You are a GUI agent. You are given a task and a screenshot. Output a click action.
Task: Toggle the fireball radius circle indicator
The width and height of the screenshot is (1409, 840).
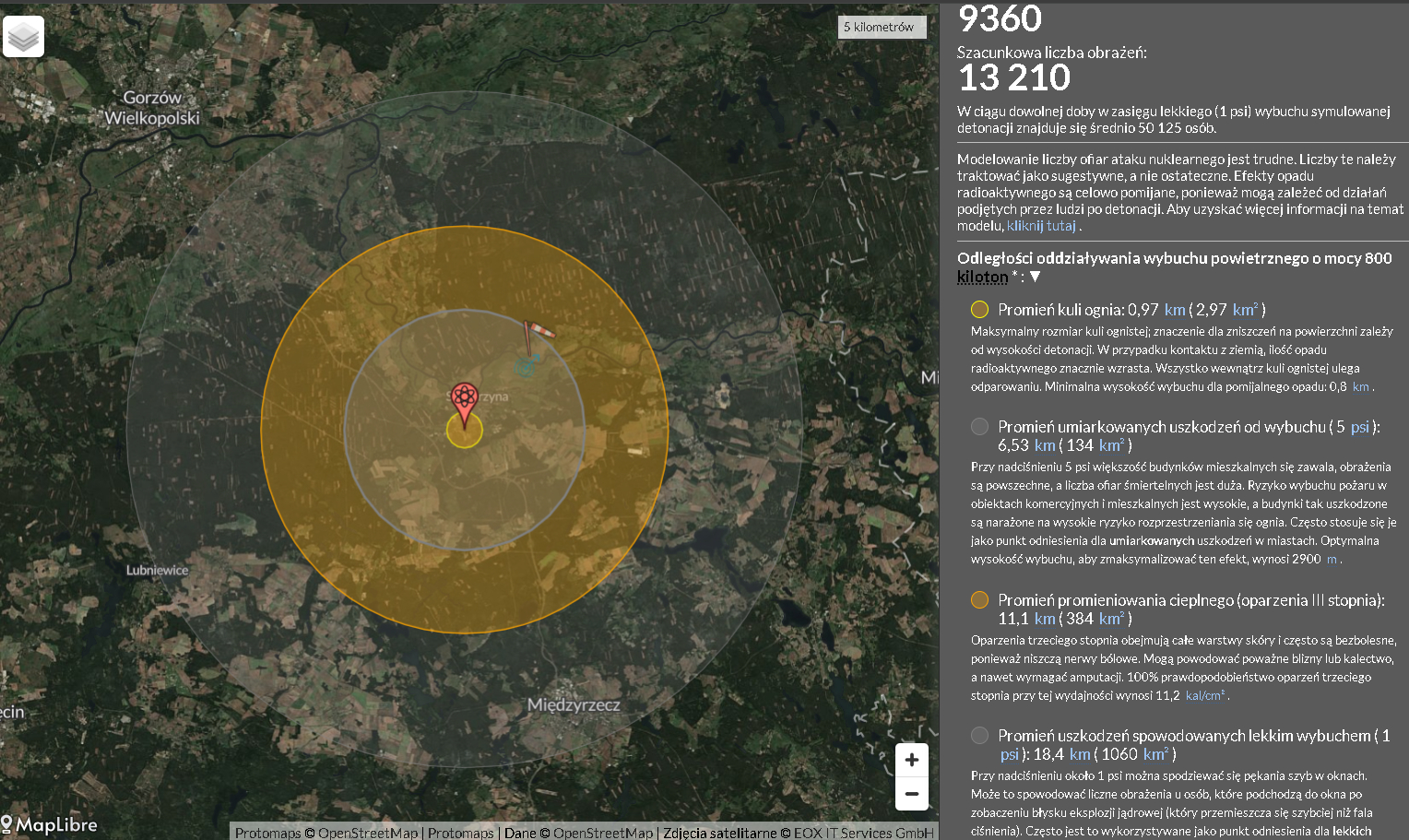coord(979,310)
